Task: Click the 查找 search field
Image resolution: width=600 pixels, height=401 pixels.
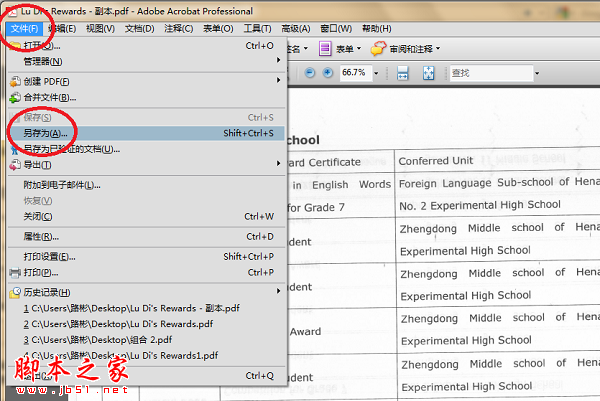Action: (492, 73)
